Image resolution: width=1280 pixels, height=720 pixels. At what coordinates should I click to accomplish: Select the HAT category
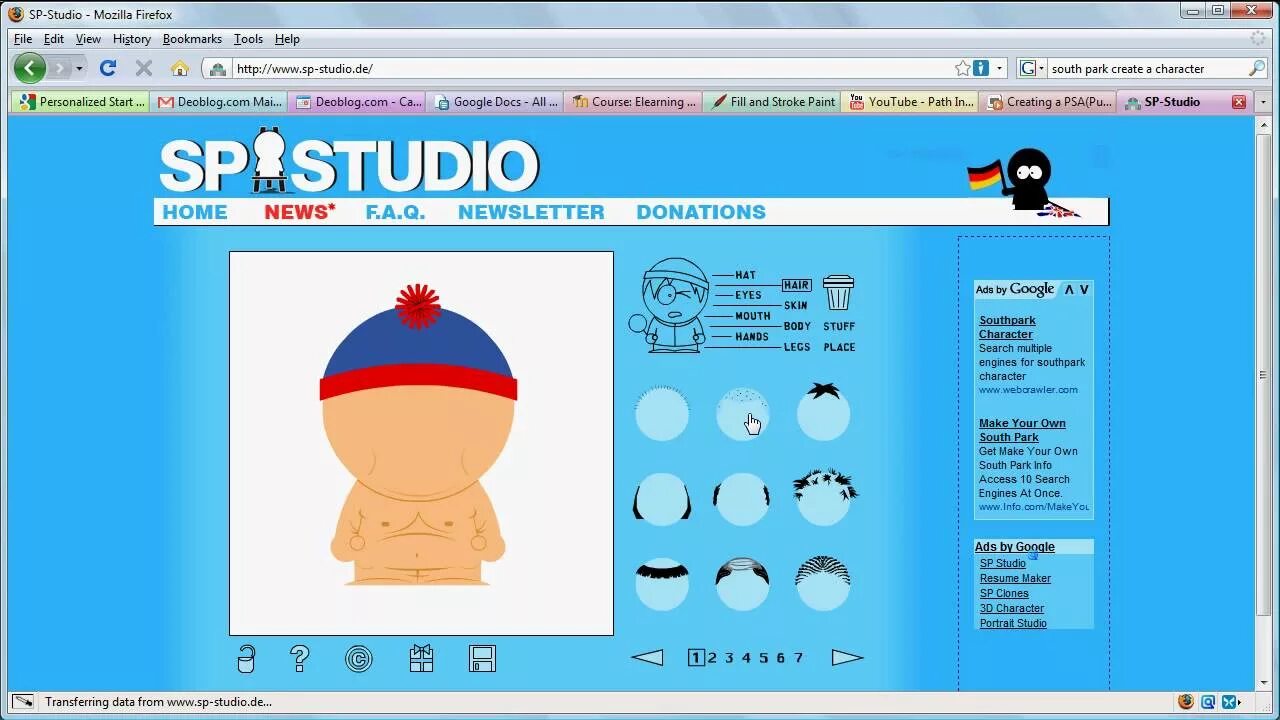(x=745, y=275)
